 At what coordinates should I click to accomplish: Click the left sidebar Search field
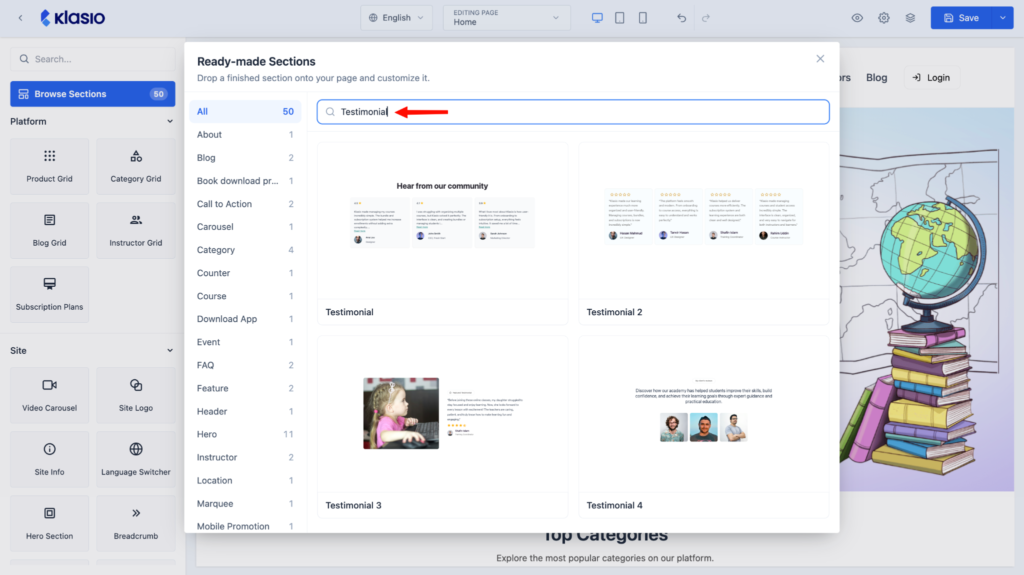93,59
